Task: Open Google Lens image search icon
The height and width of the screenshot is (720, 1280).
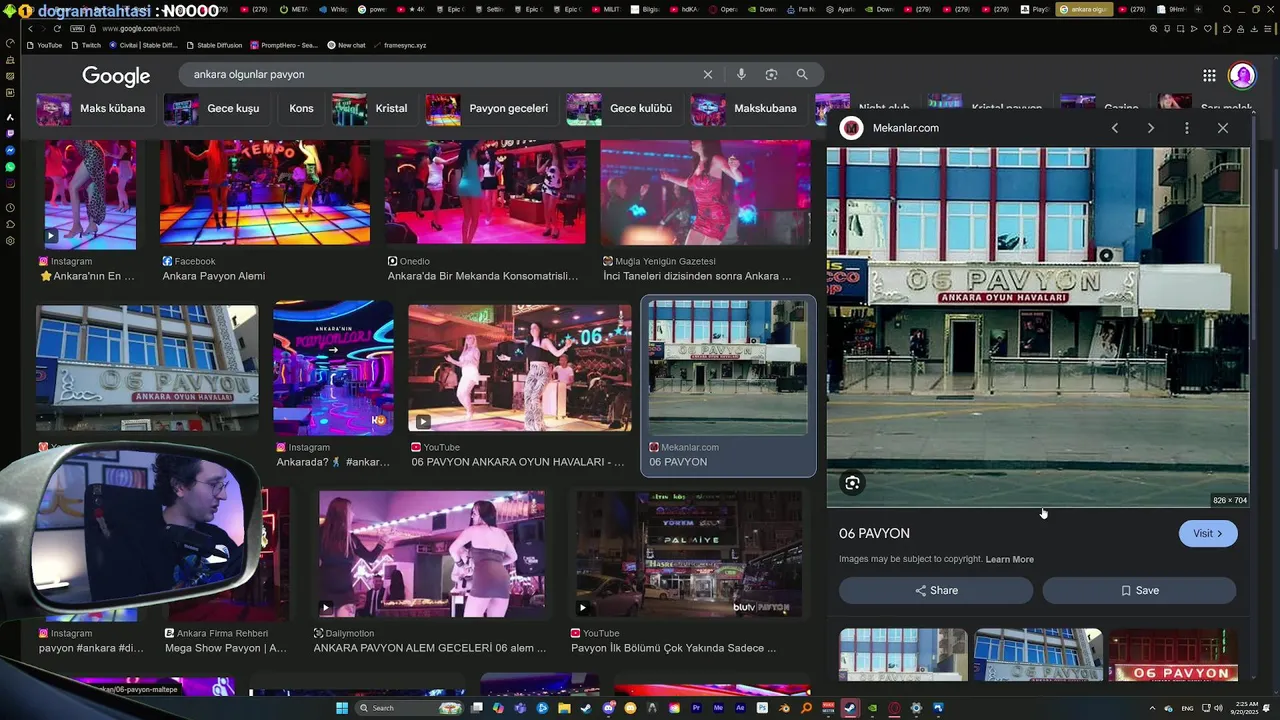Action: click(x=771, y=74)
